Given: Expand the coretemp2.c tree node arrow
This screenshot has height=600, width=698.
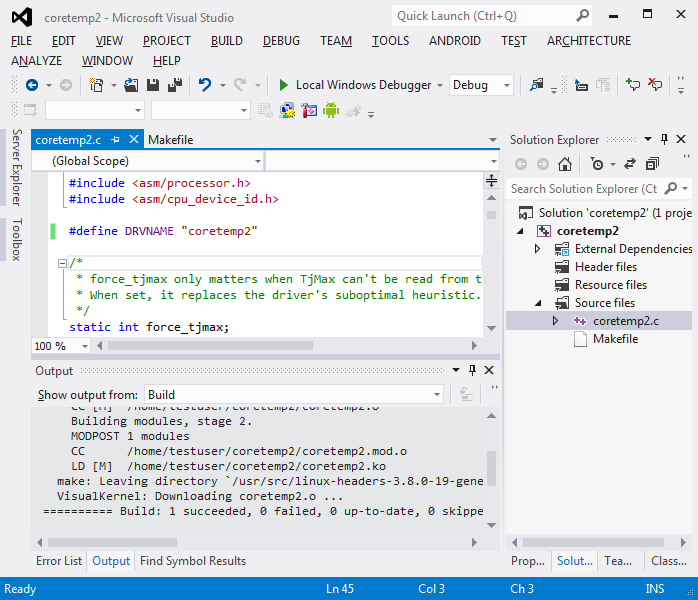Looking at the screenshot, I should pos(555,321).
